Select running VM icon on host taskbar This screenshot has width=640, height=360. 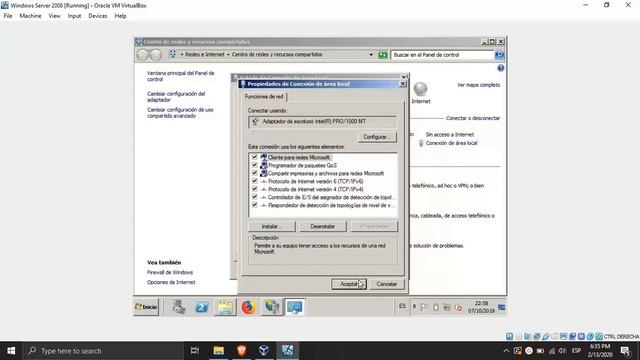click(x=287, y=351)
